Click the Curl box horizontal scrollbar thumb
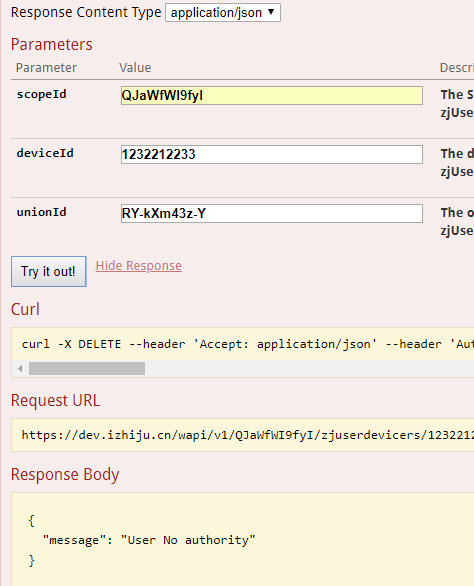 (87, 368)
